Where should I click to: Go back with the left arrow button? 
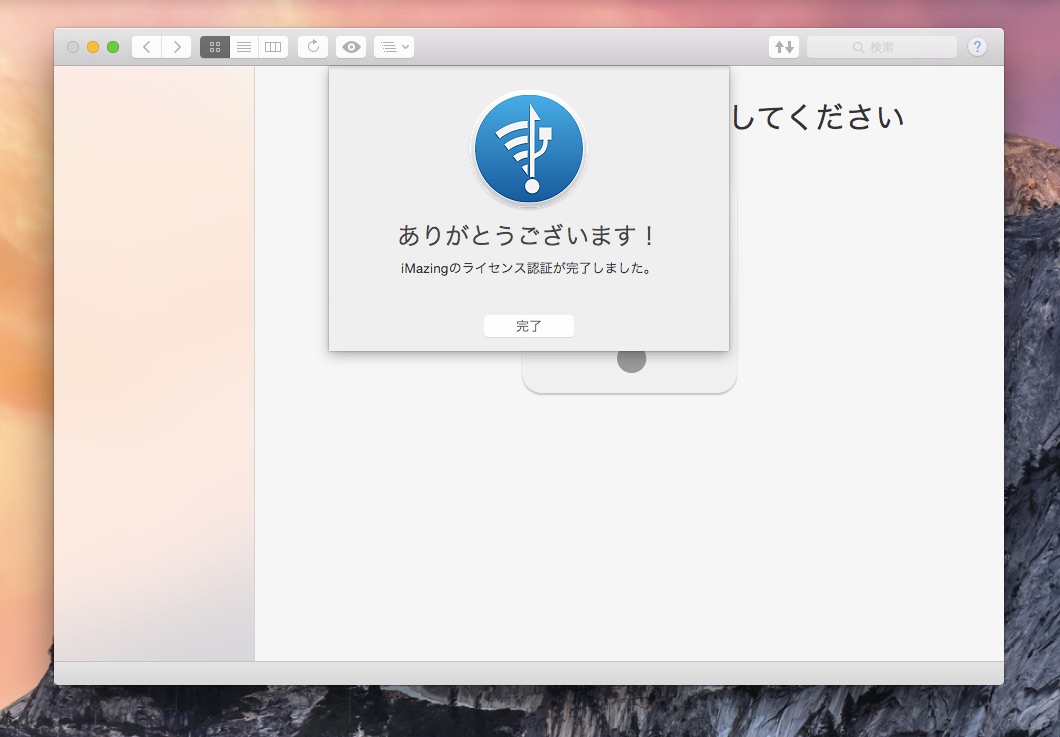147,47
